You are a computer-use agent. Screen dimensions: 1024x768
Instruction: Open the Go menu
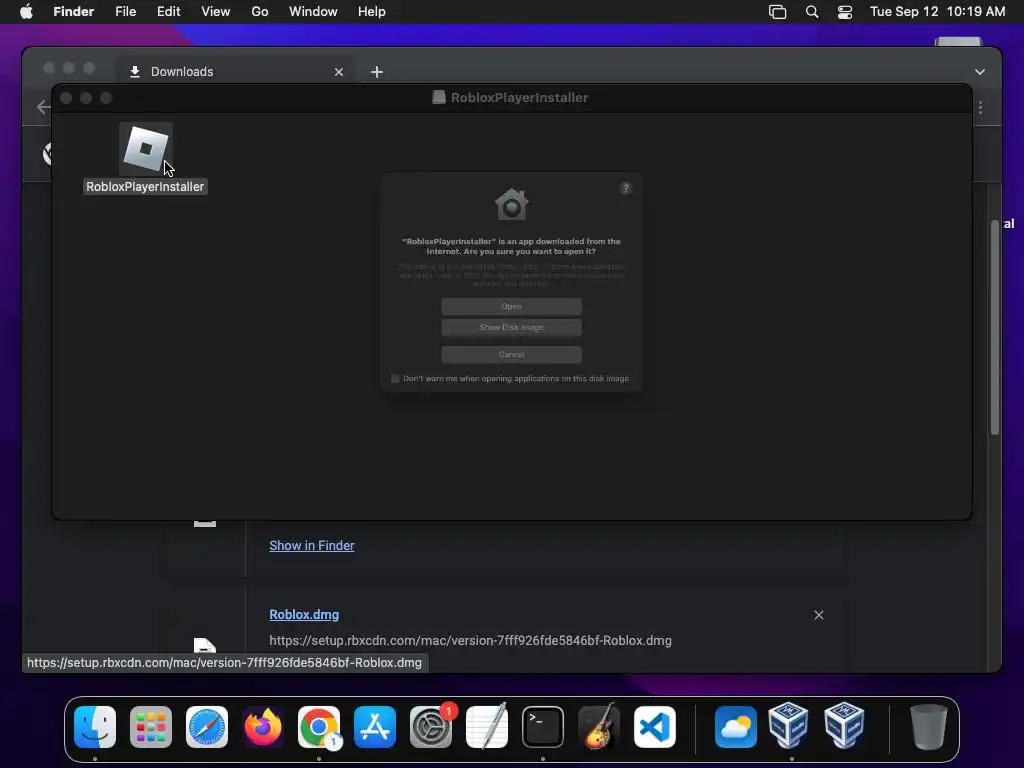[x=260, y=12]
